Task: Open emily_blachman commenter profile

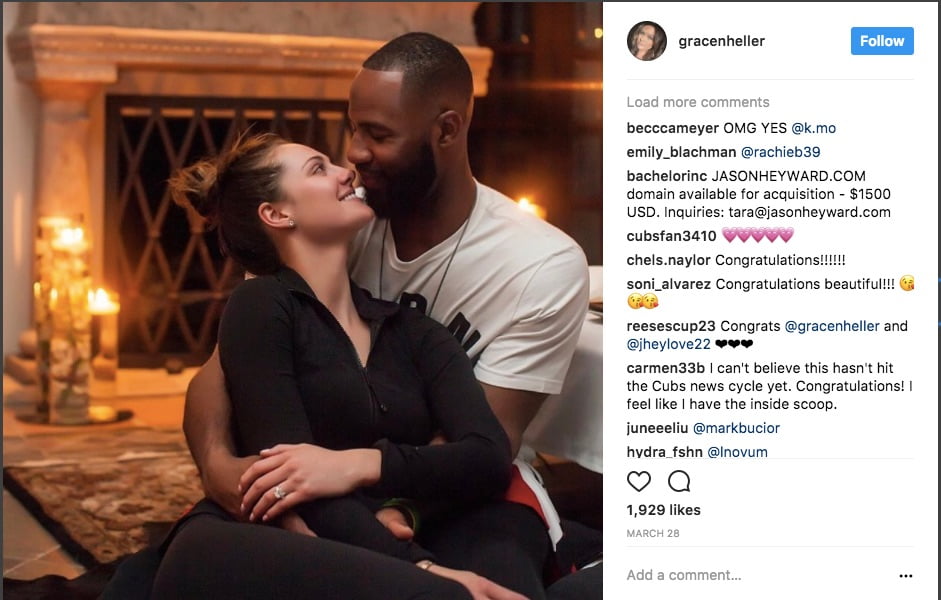Action: coord(681,152)
